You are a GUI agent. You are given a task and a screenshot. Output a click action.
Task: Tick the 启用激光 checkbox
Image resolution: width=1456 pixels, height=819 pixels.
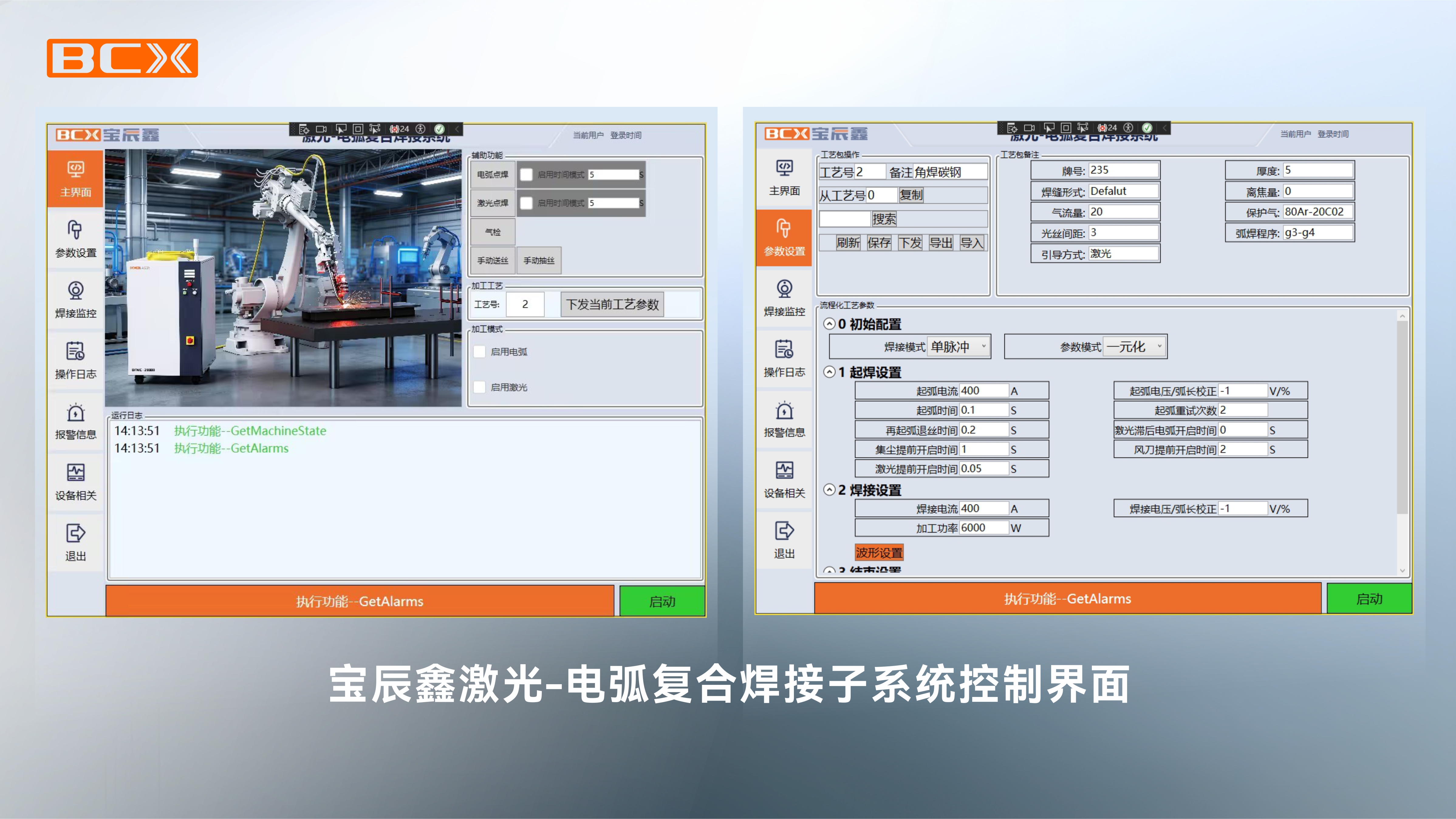click(x=479, y=387)
